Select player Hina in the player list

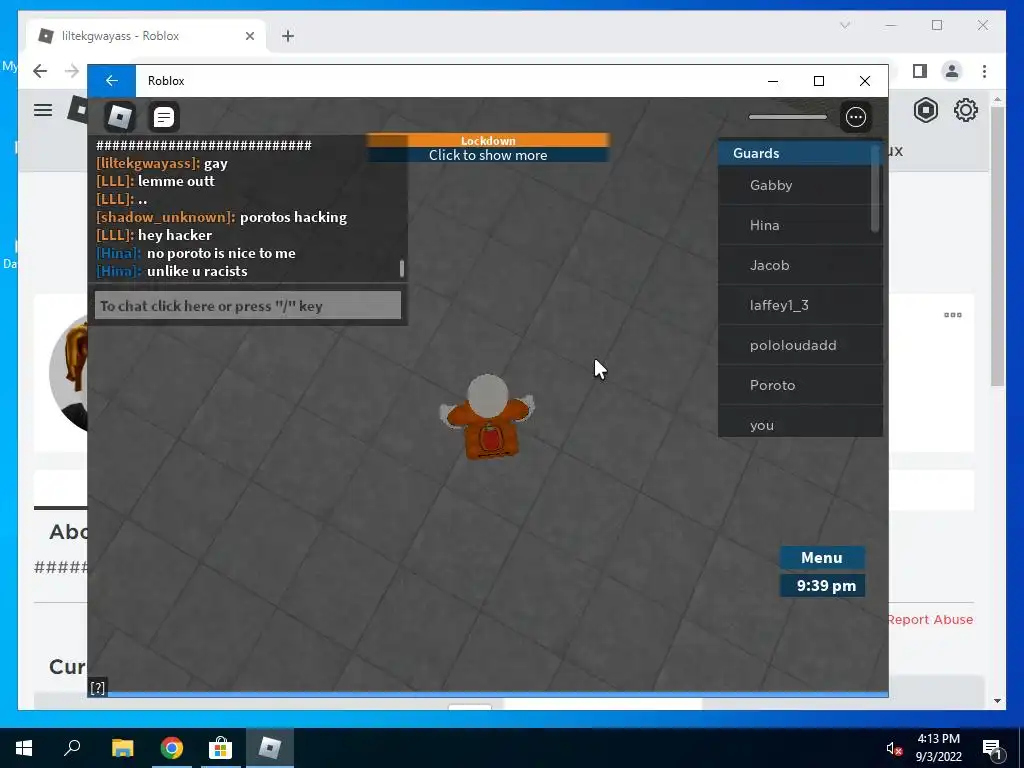[x=795, y=225]
